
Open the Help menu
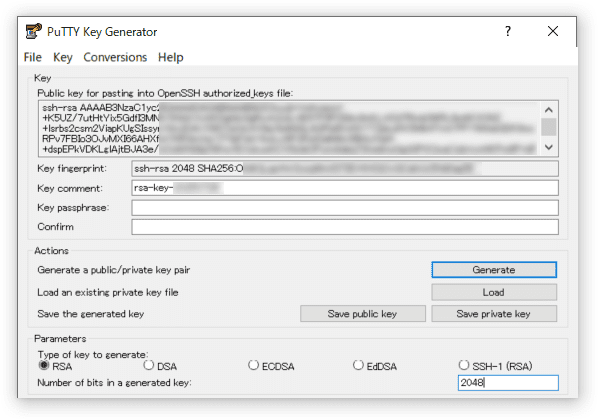[170, 57]
